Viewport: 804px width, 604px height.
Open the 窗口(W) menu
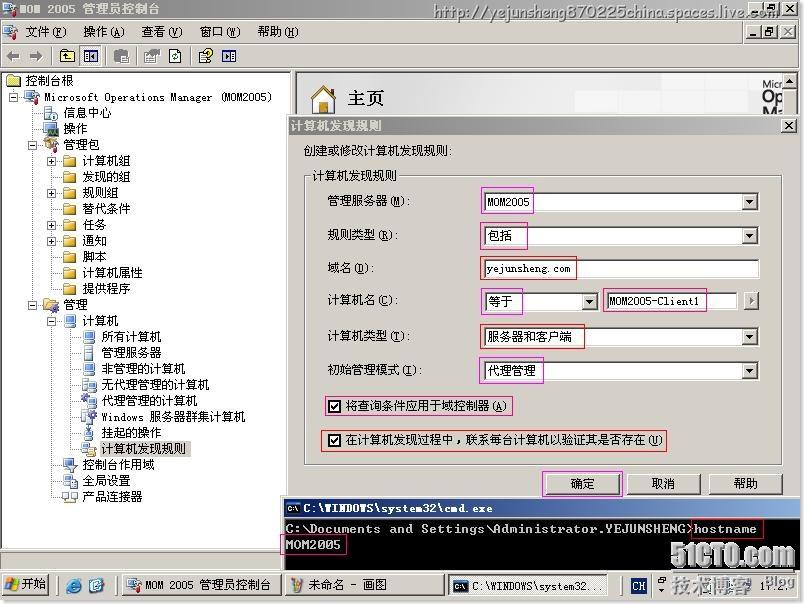click(x=220, y=32)
